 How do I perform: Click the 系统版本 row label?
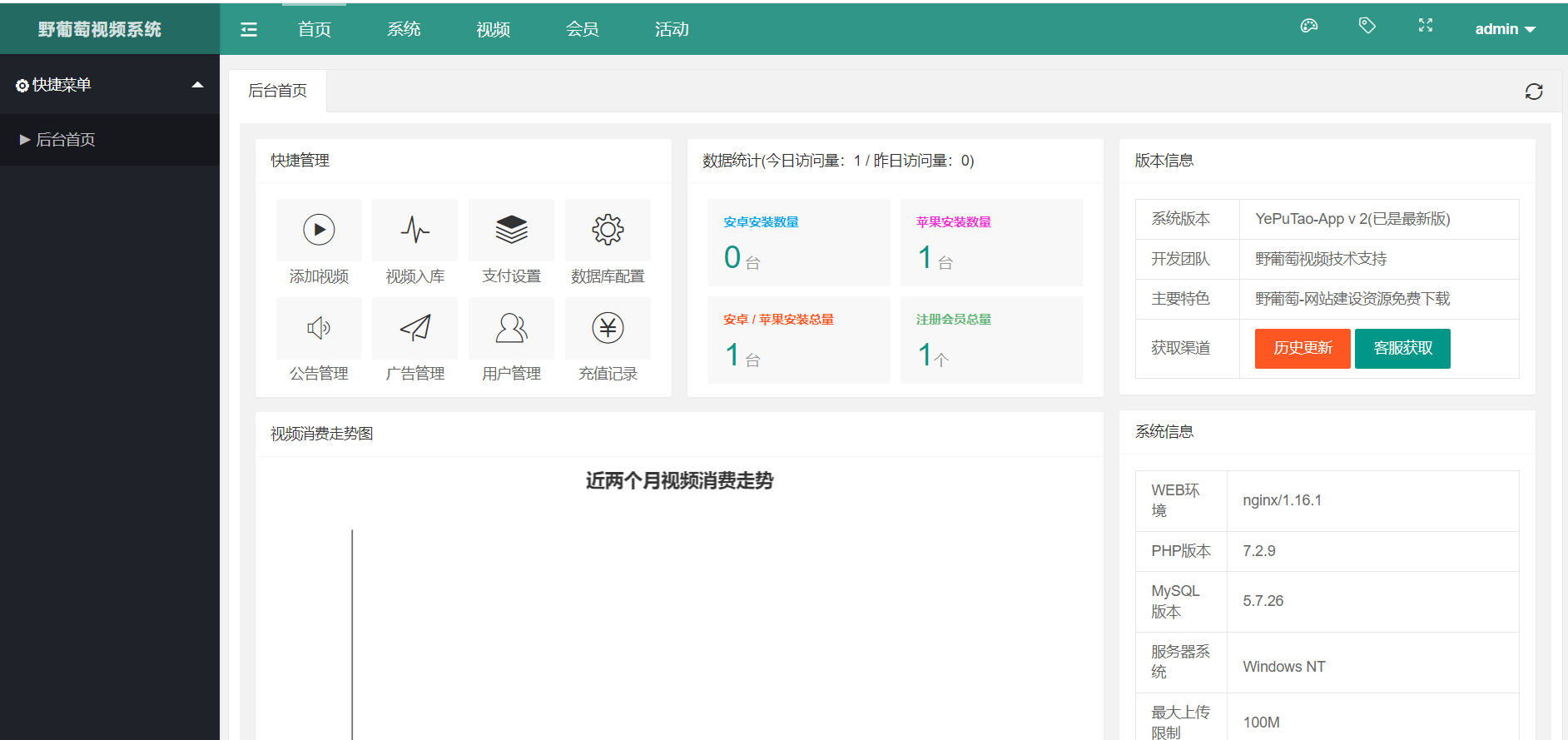click(x=1181, y=219)
